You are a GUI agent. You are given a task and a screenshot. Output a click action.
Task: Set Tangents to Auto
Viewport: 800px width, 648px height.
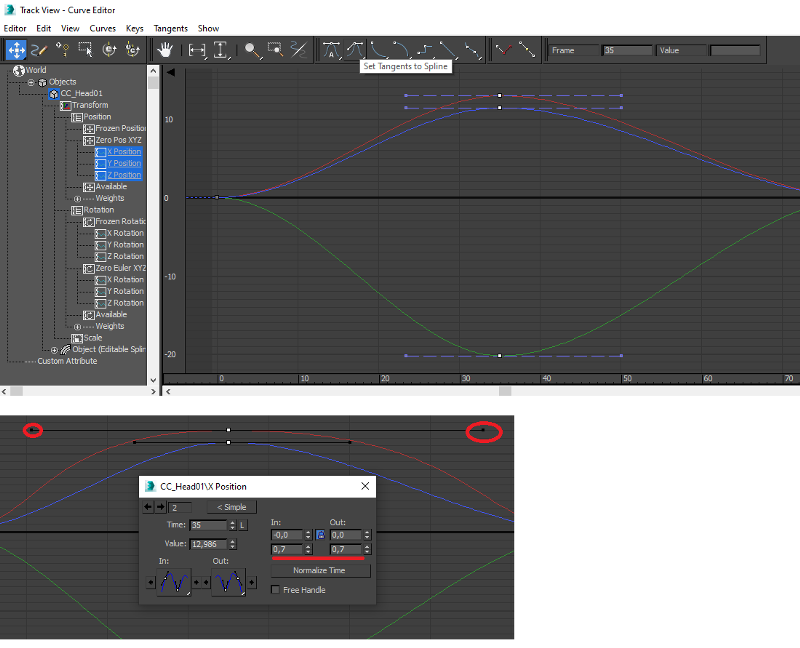pyautogui.click(x=332, y=50)
